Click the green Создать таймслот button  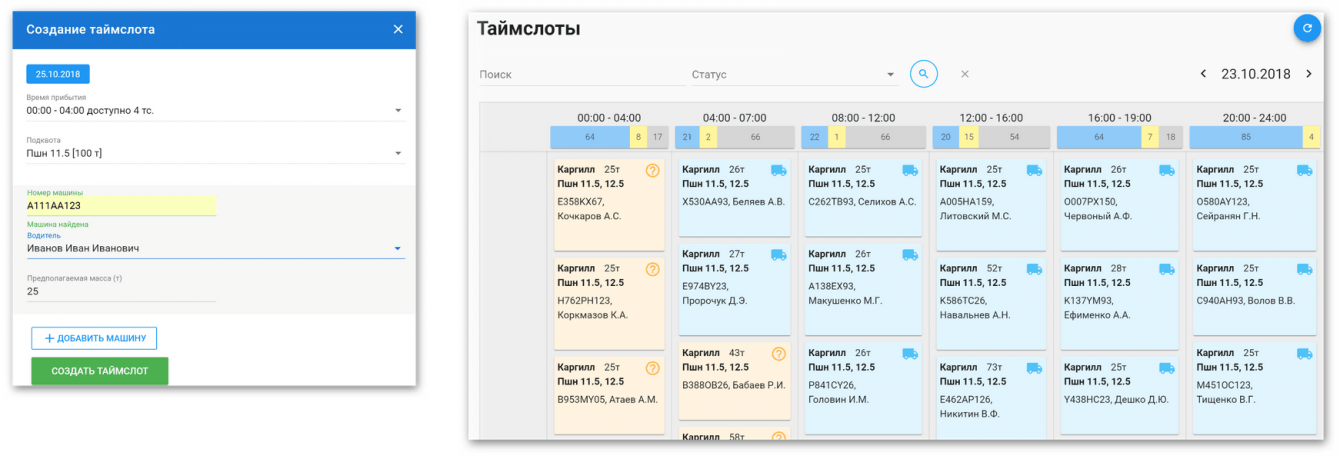click(100, 371)
